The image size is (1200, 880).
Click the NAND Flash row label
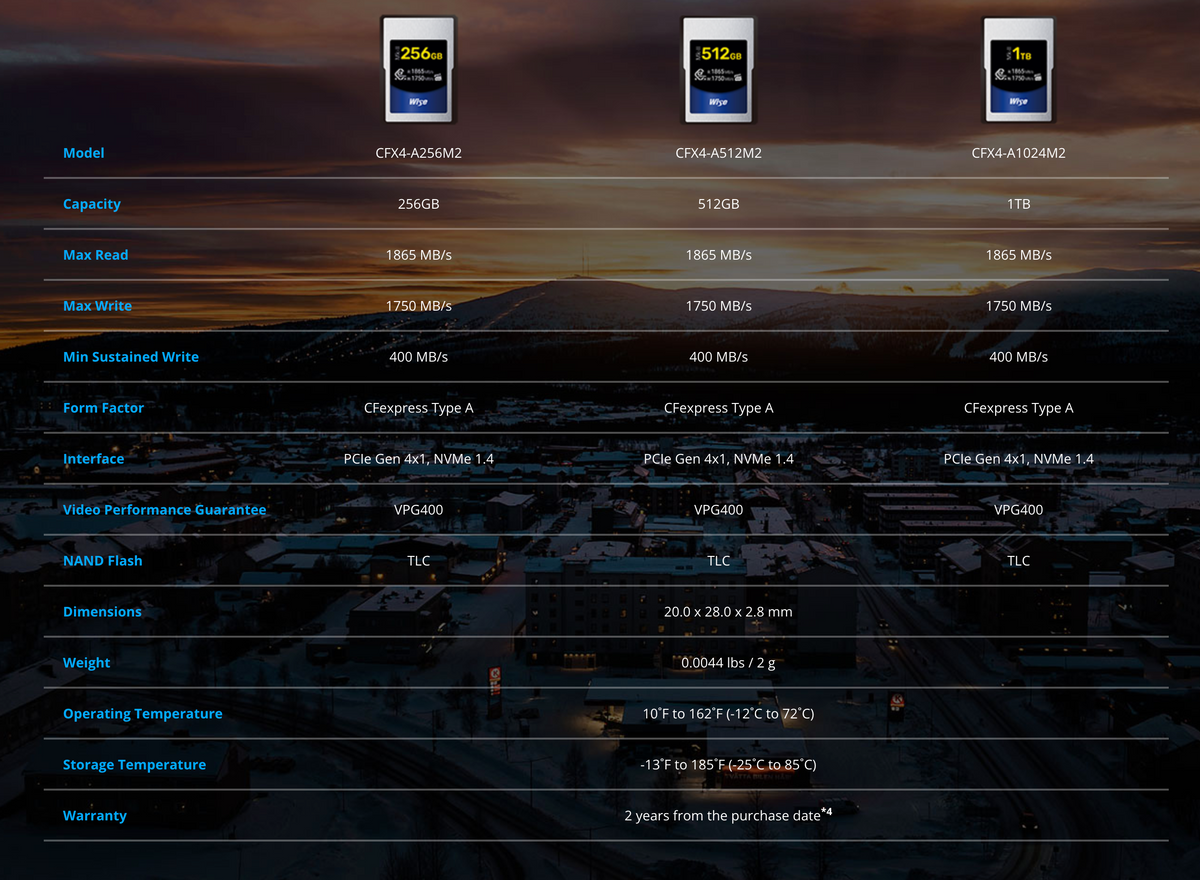pyautogui.click(x=103, y=561)
